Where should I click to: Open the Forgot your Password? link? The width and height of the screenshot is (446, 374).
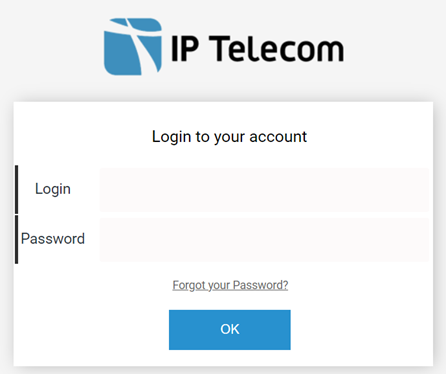(230, 285)
